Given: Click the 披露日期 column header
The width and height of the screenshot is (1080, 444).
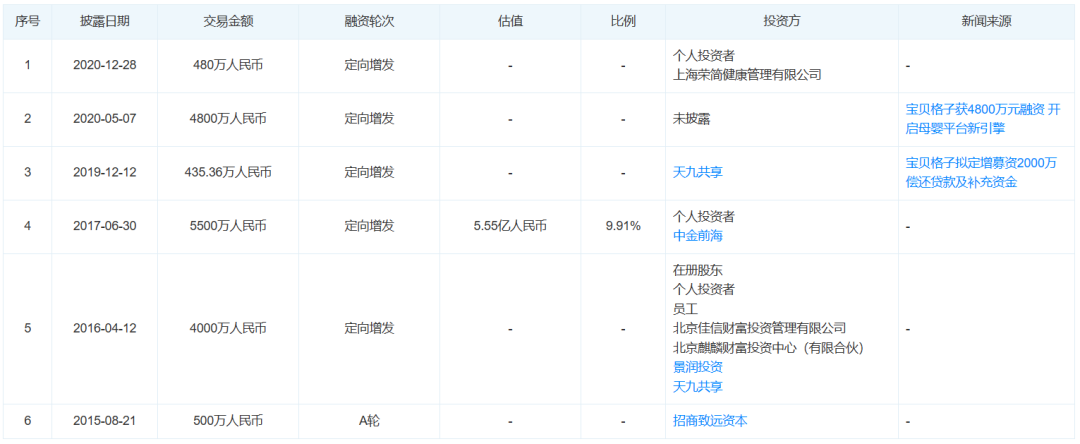Looking at the screenshot, I should tap(105, 21).
